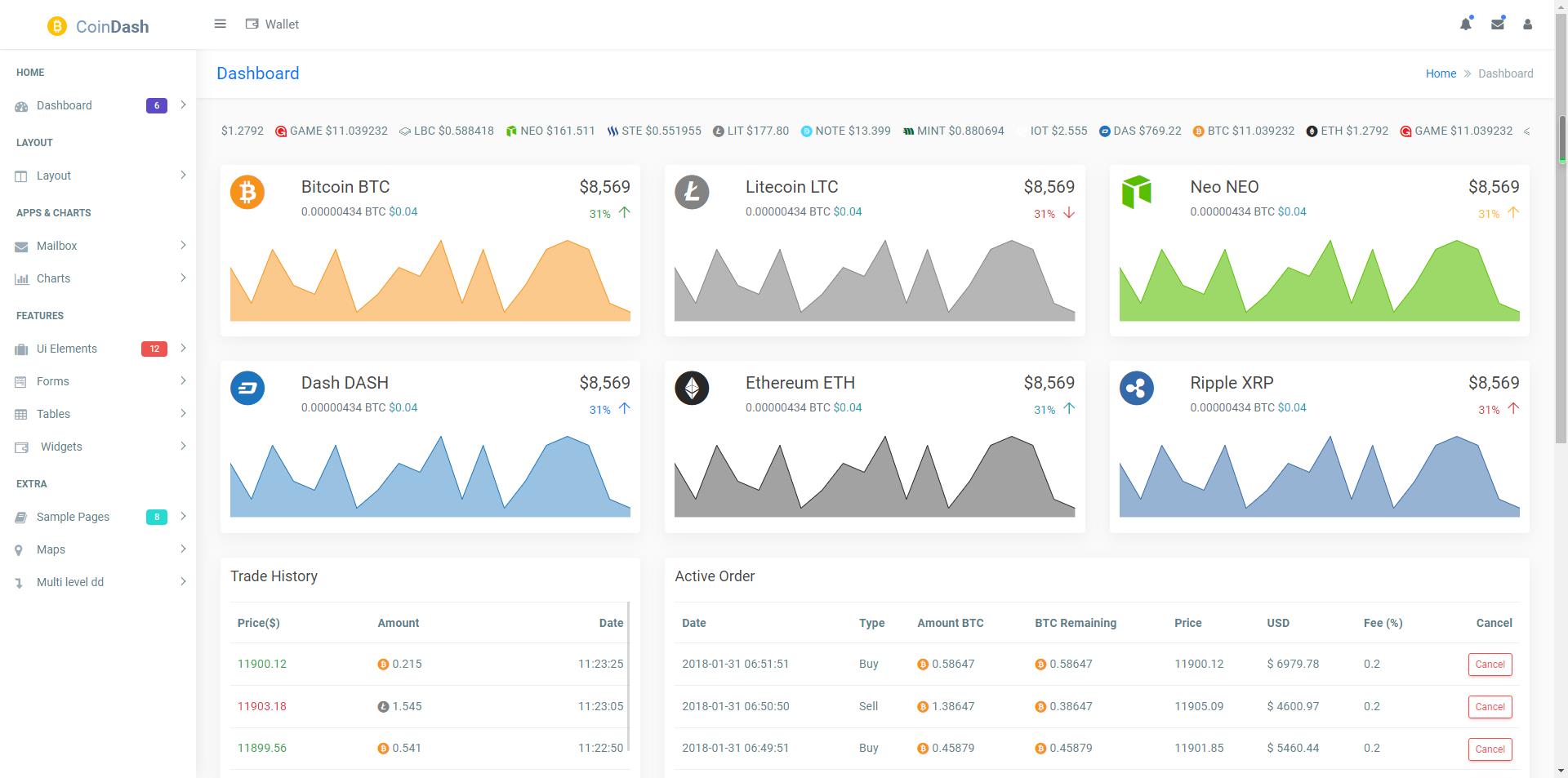Go to Home breadcrumb link

(1441, 73)
